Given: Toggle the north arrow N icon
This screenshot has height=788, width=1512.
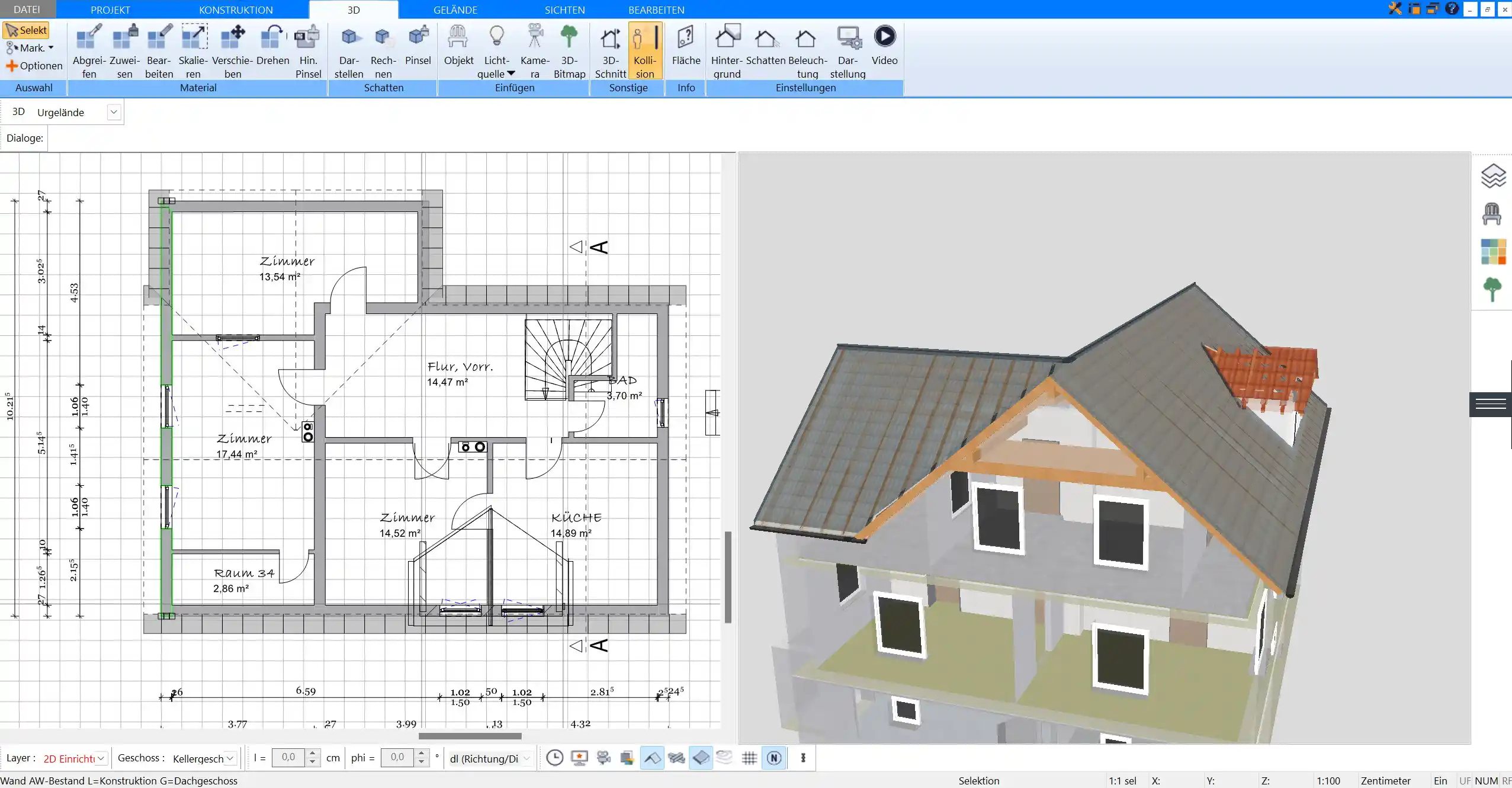Looking at the screenshot, I should [774, 758].
